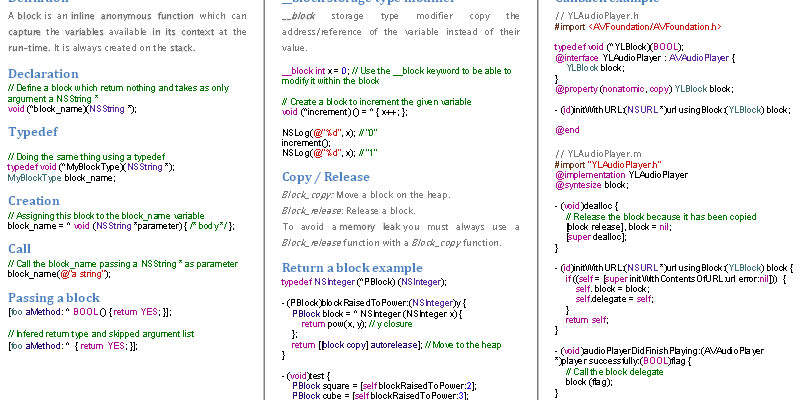Click the line "@syntesize block;"

tap(591, 185)
